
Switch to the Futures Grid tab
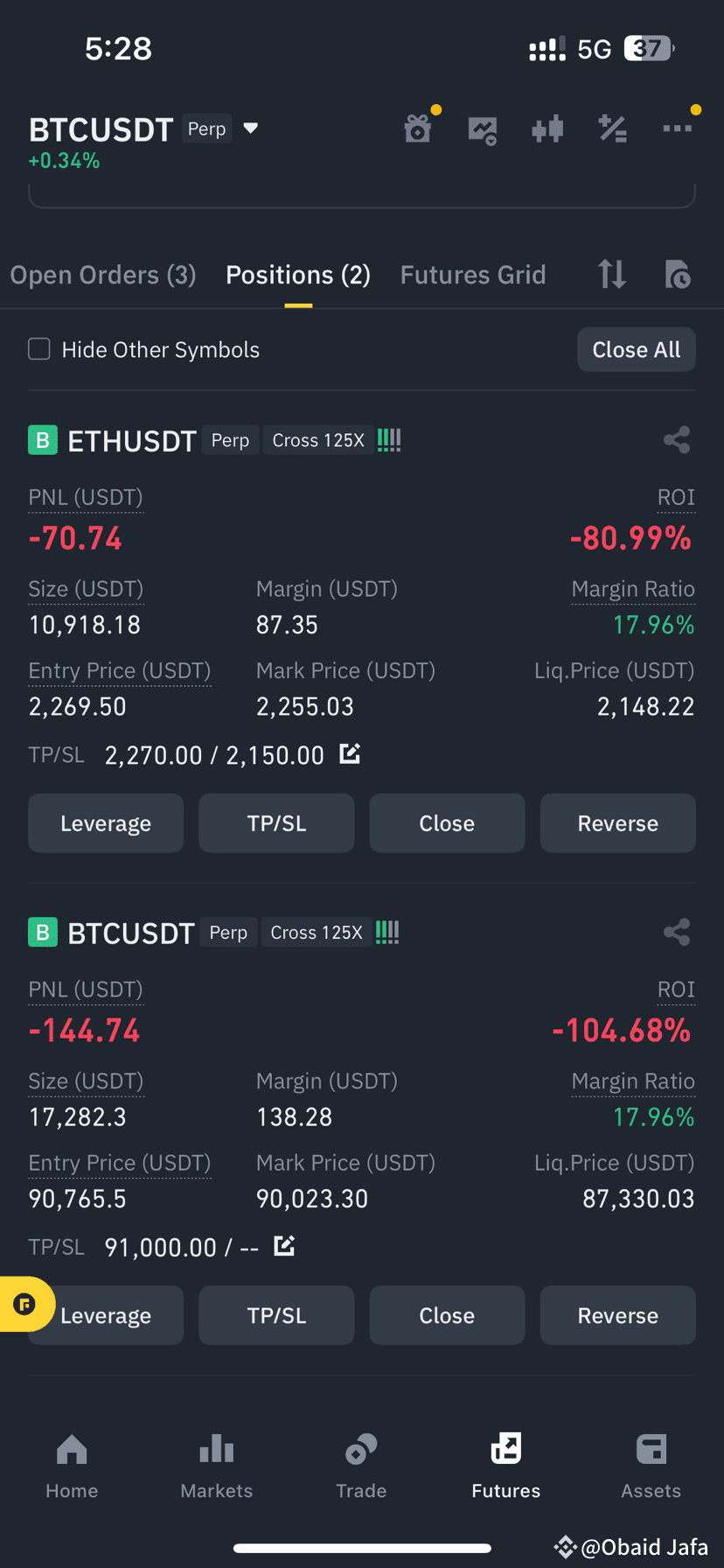point(473,275)
